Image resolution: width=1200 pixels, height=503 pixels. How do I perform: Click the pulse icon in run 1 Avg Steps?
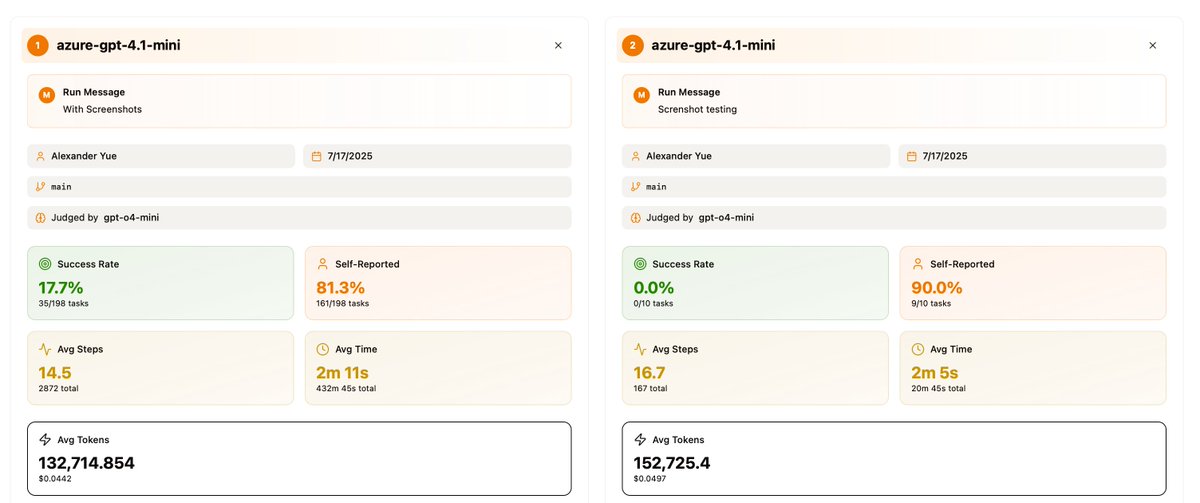click(x=45, y=349)
